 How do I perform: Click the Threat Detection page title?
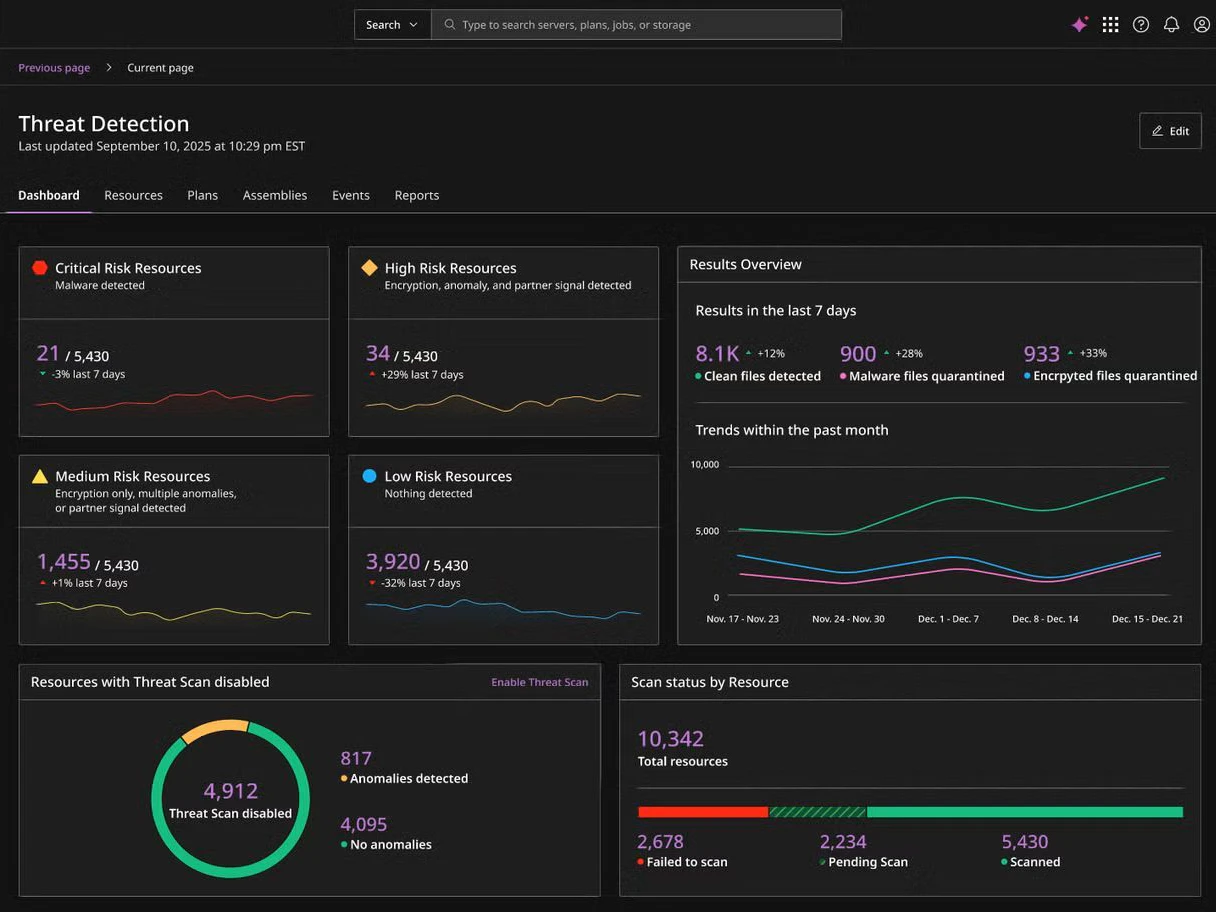(x=104, y=124)
